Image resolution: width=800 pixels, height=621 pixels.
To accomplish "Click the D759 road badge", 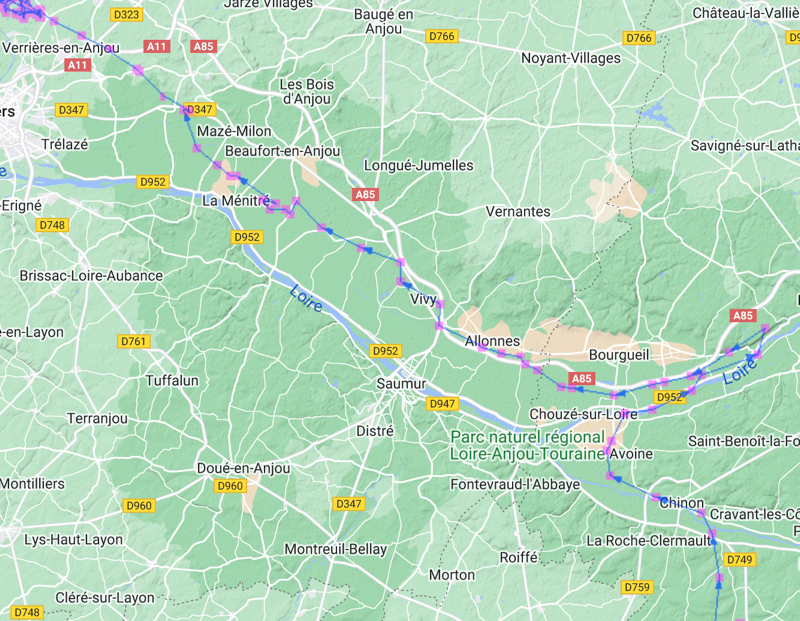I will [x=637, y=587].
